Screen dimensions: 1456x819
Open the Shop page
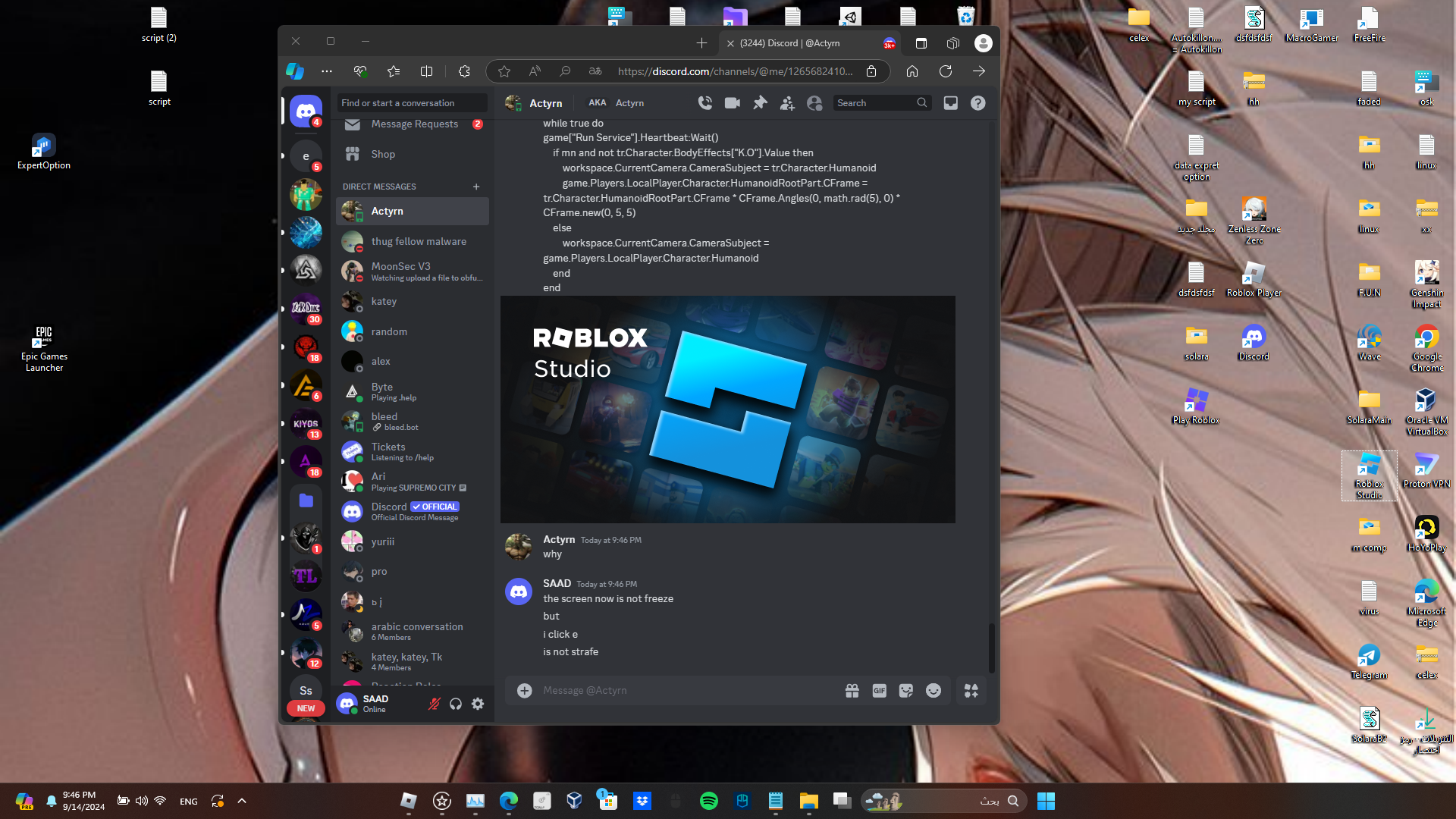(x=413, y=155)
